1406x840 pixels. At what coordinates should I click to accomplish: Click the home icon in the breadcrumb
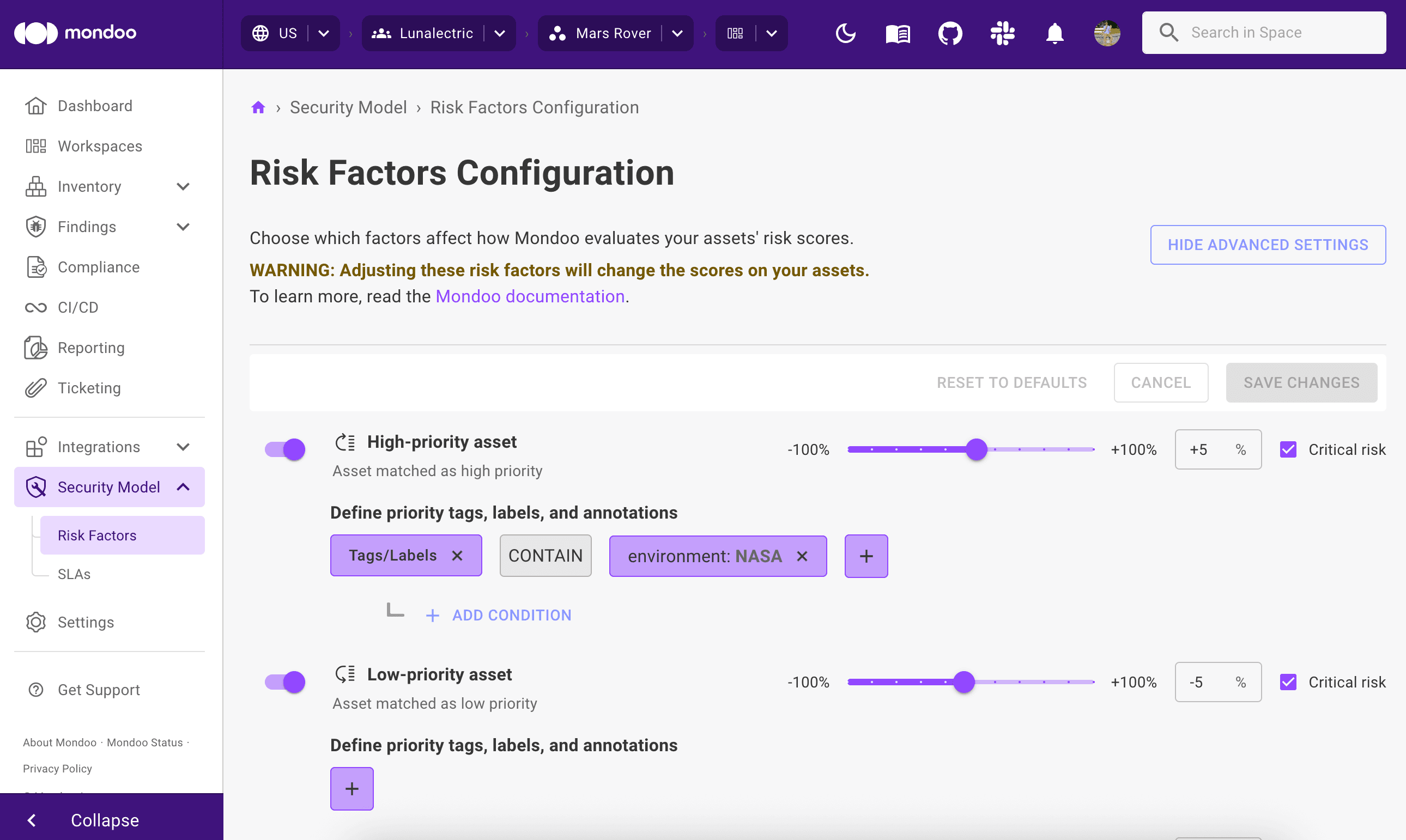[258, 107]
